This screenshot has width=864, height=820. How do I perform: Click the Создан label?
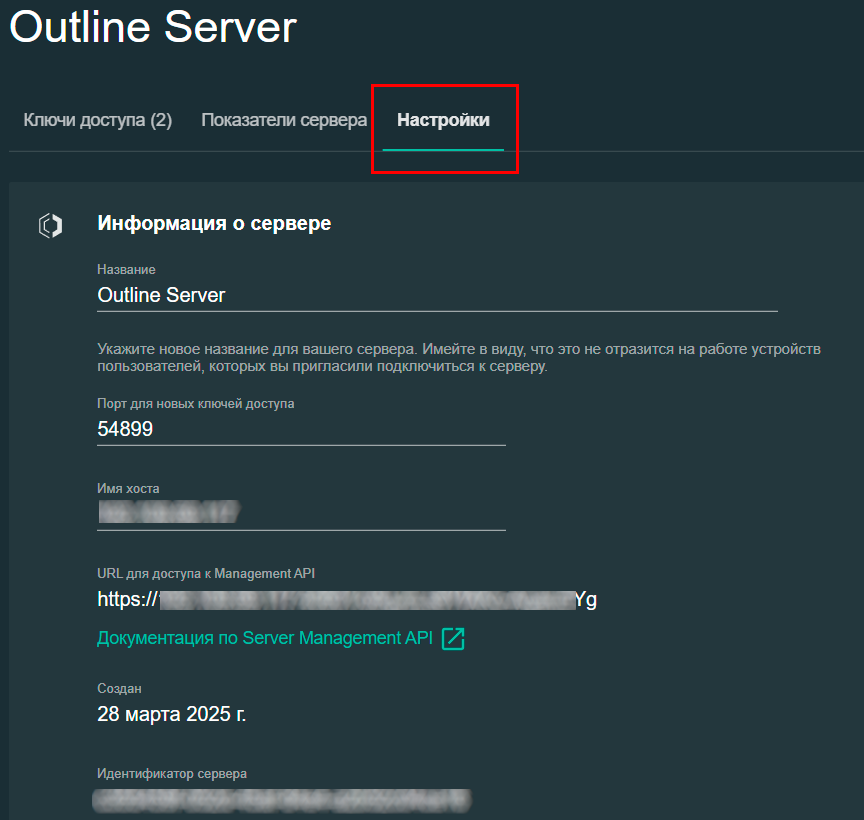coord(119,689)
